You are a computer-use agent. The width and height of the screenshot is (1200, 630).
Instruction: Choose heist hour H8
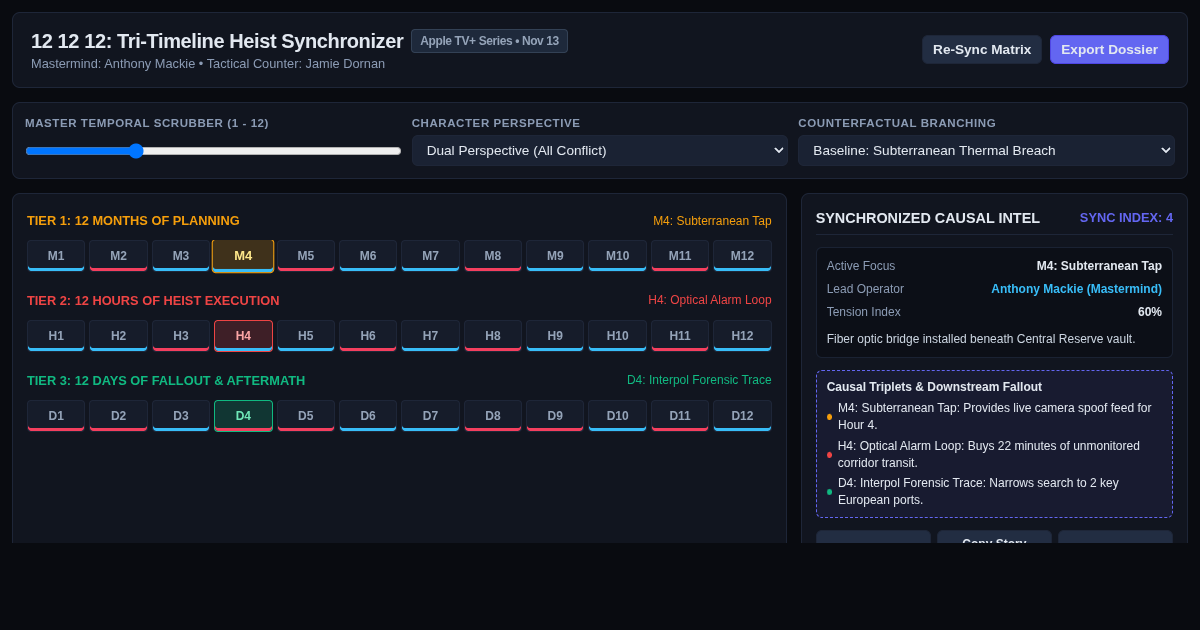493,336
